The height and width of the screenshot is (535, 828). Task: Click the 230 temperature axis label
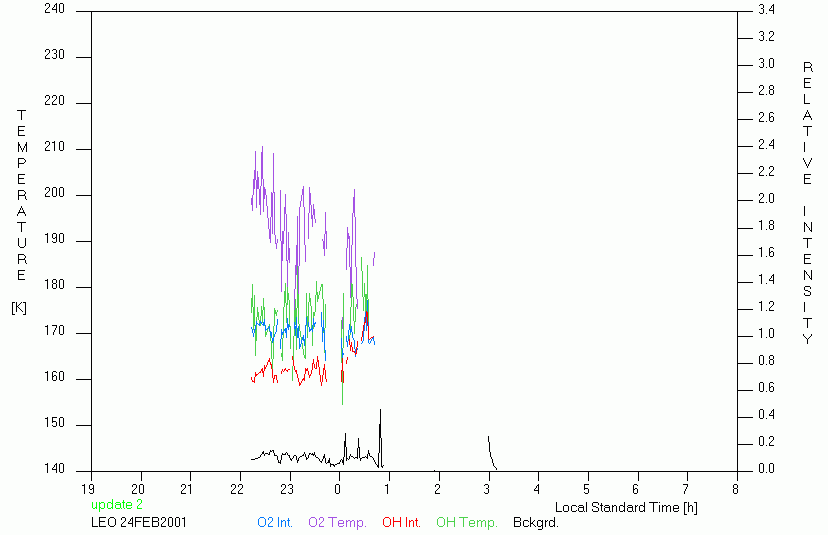pos(54,55)
